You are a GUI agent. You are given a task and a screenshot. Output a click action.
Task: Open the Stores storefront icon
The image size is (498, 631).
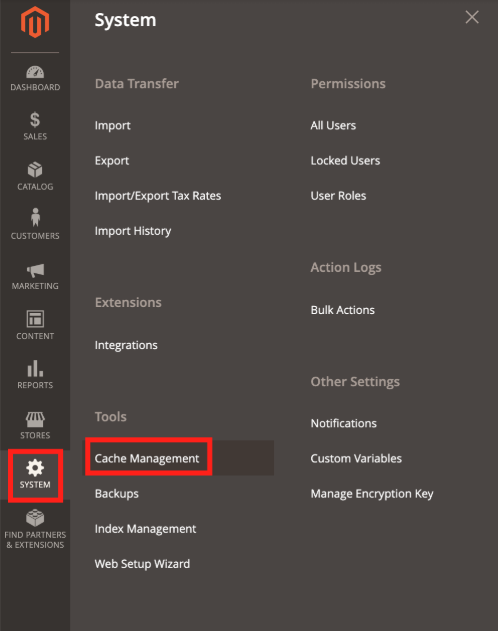[x=35, y=419]
